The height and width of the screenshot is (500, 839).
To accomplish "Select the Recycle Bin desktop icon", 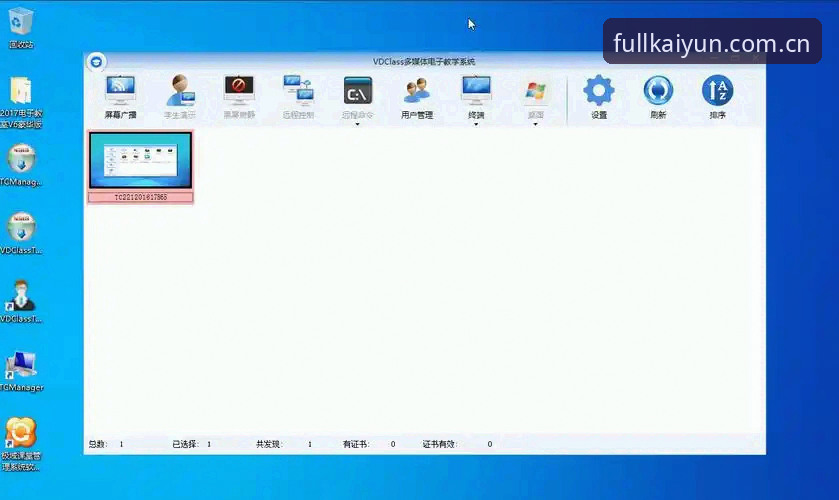I will [x=21, y=28].
